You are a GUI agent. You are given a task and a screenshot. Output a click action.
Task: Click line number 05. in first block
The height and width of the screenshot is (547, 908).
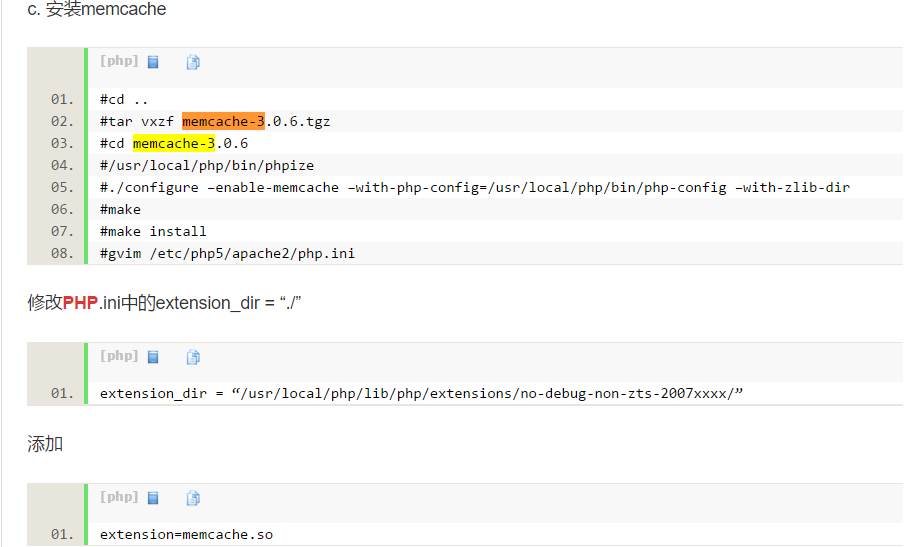tap(63, 188)
